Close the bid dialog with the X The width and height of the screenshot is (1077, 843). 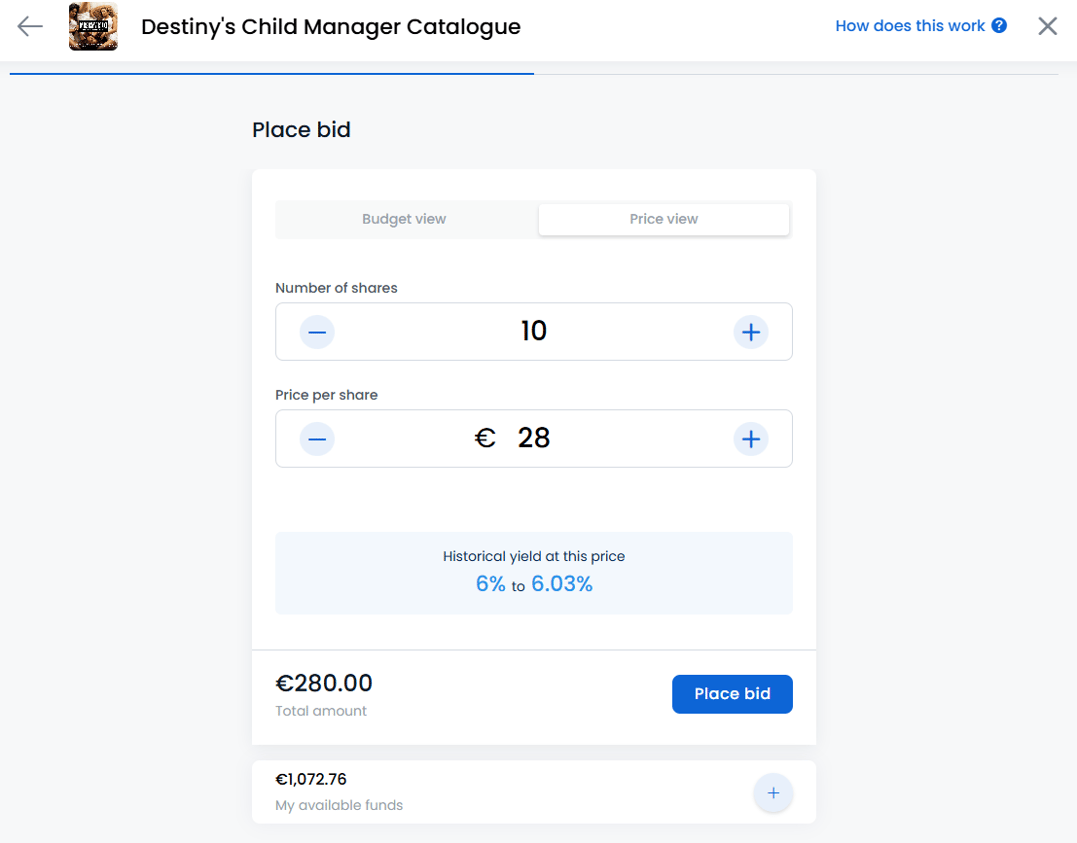point(1047,26)
